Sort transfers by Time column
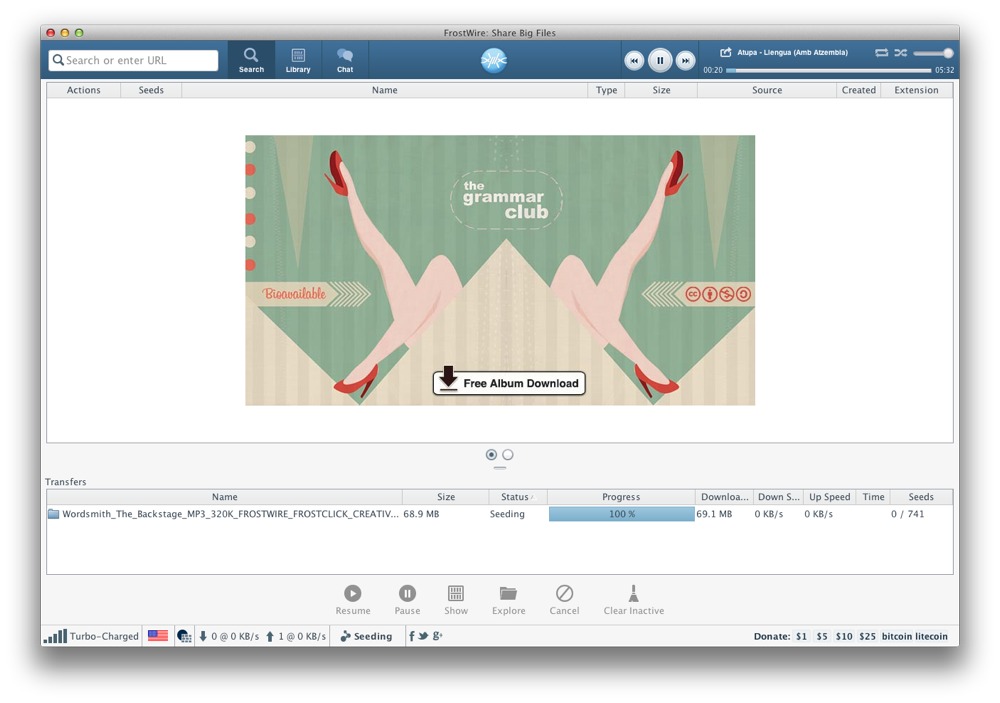Viewport: 1000px width, 703px height. click(x=874, y=497)
